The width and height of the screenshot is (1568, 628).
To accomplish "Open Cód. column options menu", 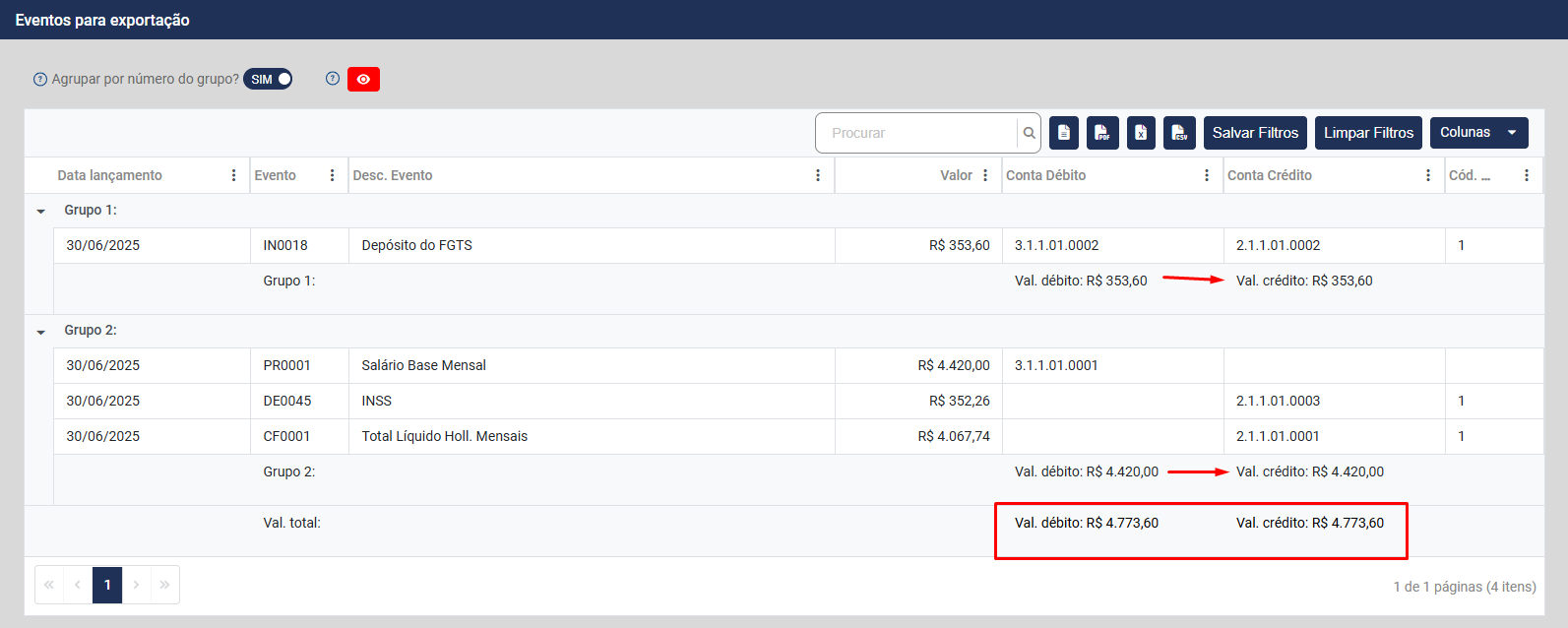I will click(x=1527, y=175).
